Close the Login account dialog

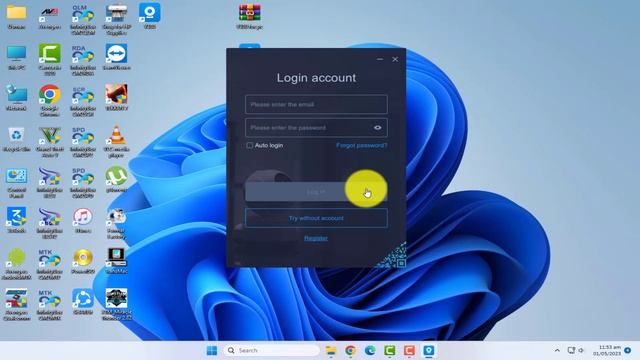[395, 59]
